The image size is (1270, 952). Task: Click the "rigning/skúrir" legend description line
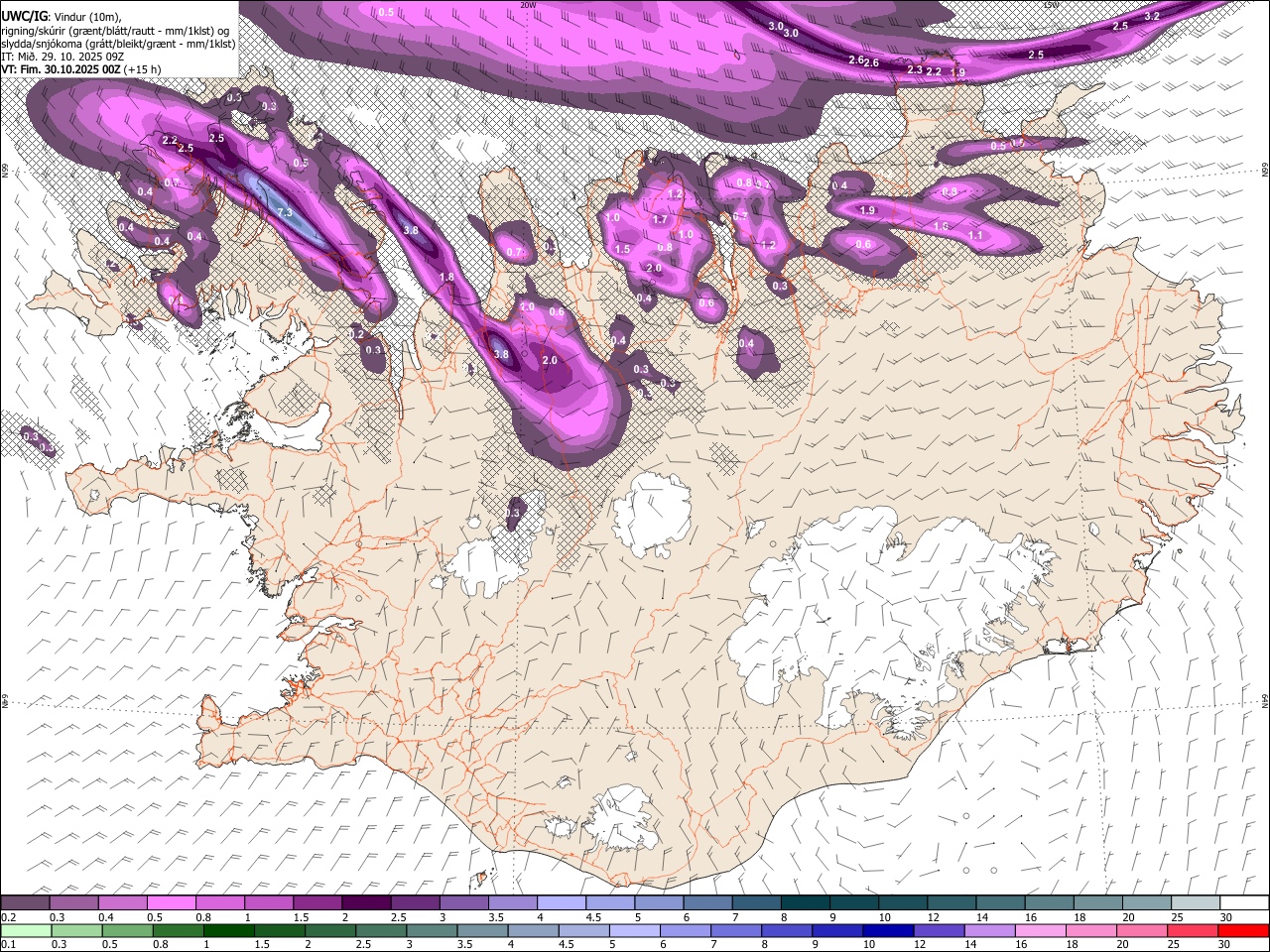click(x=114, y=31)
